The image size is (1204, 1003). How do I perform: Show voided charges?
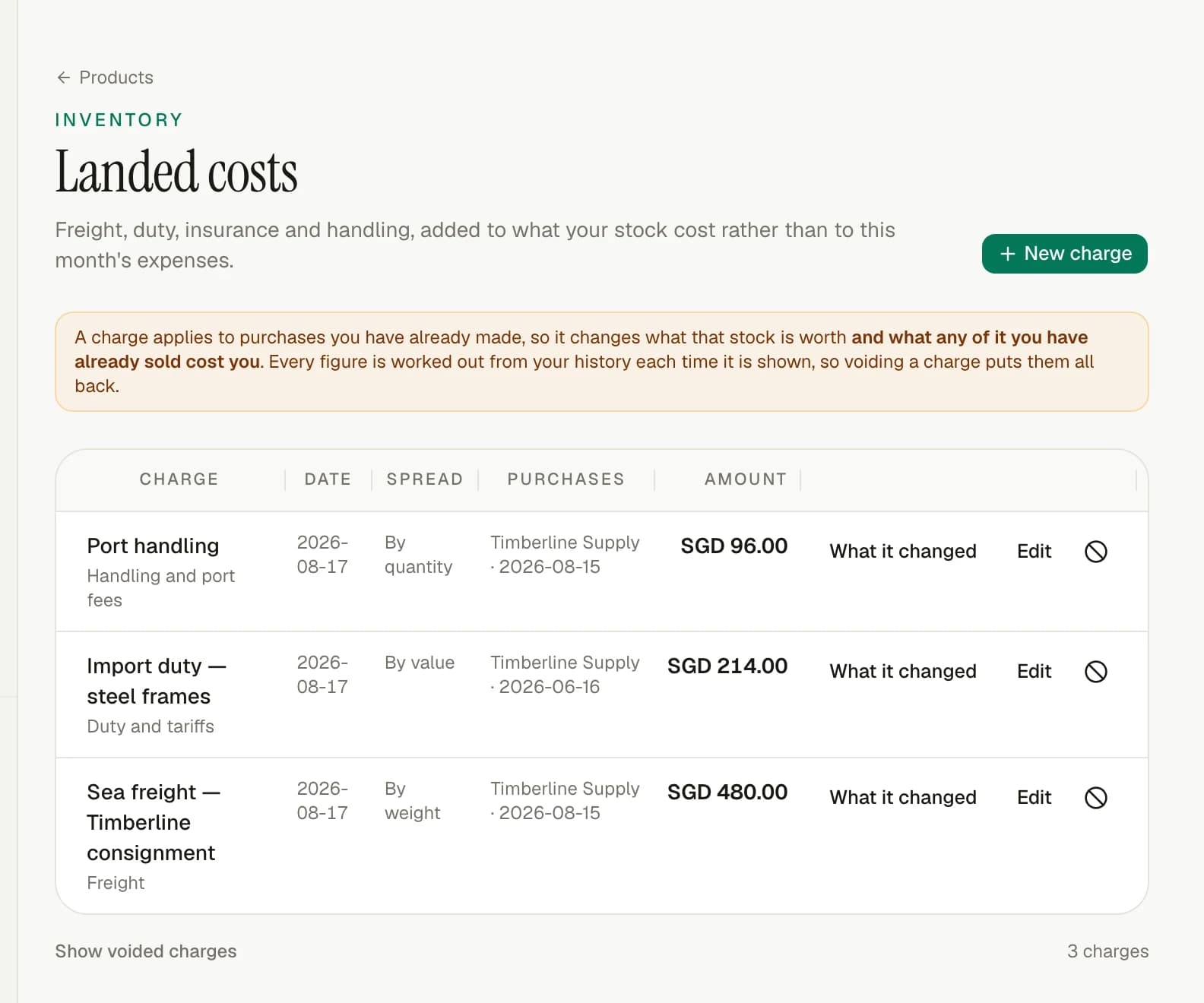pyautogui.click(x=146, y=951)
